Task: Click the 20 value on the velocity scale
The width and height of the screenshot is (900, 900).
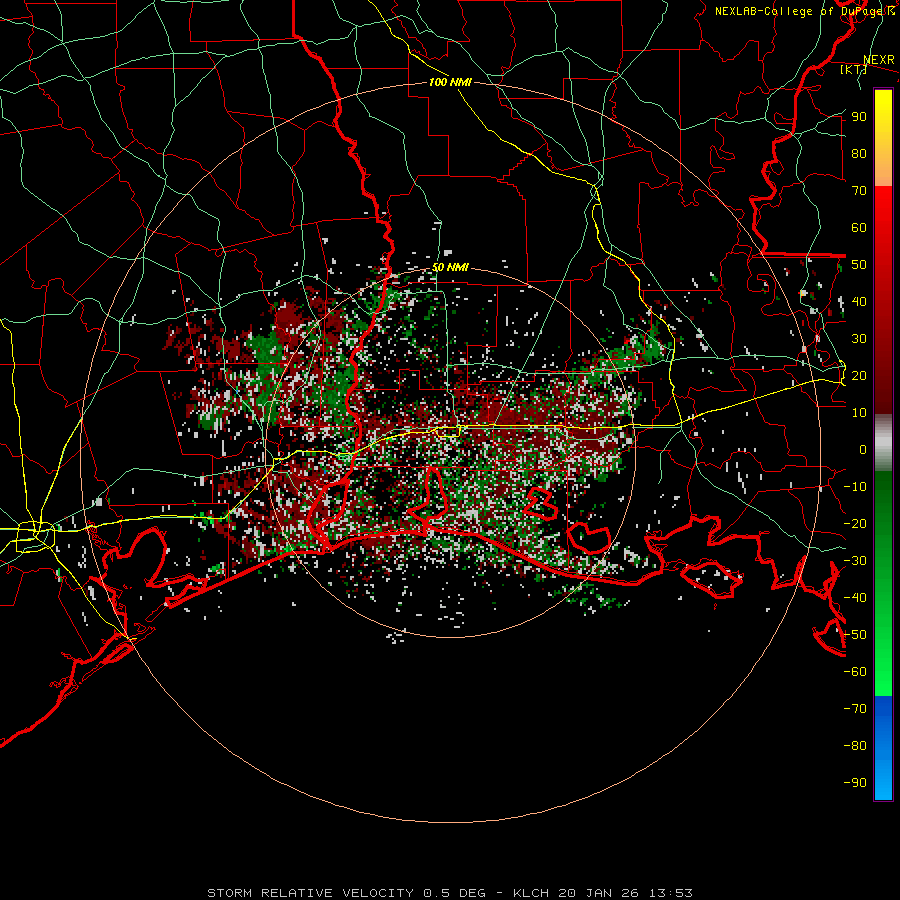Action: tap(859, 376)
